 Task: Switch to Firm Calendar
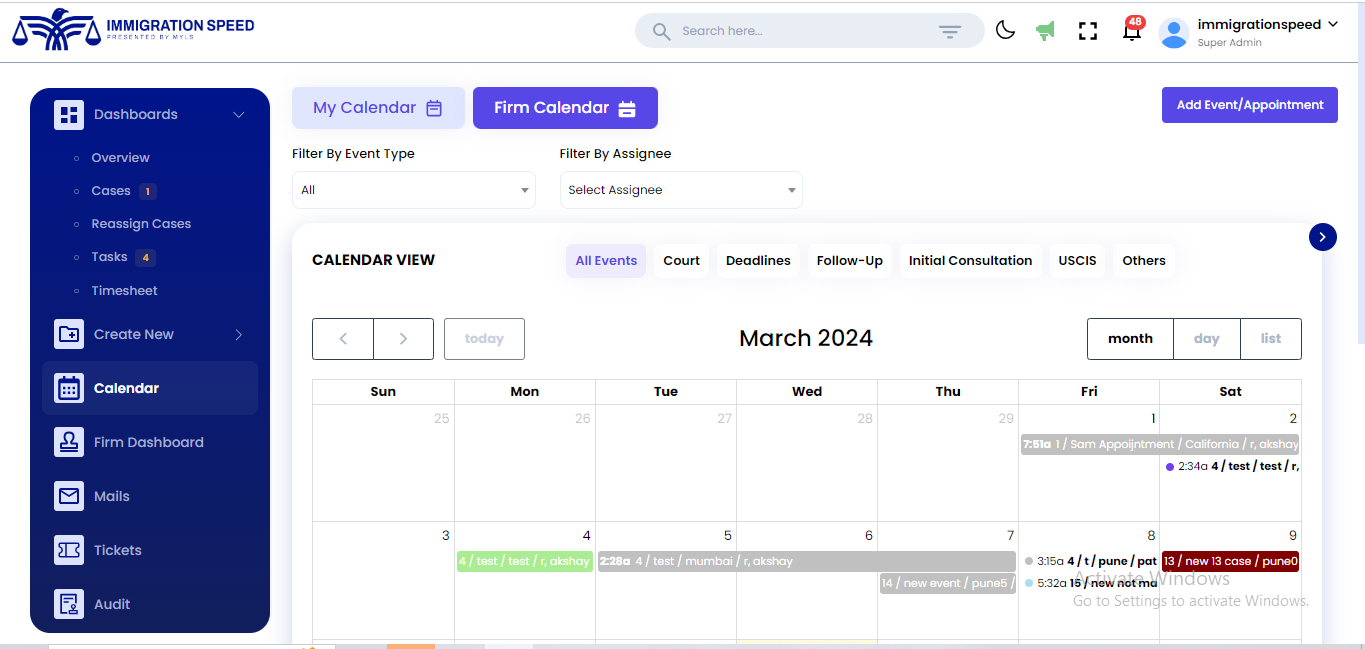(565, 108)
